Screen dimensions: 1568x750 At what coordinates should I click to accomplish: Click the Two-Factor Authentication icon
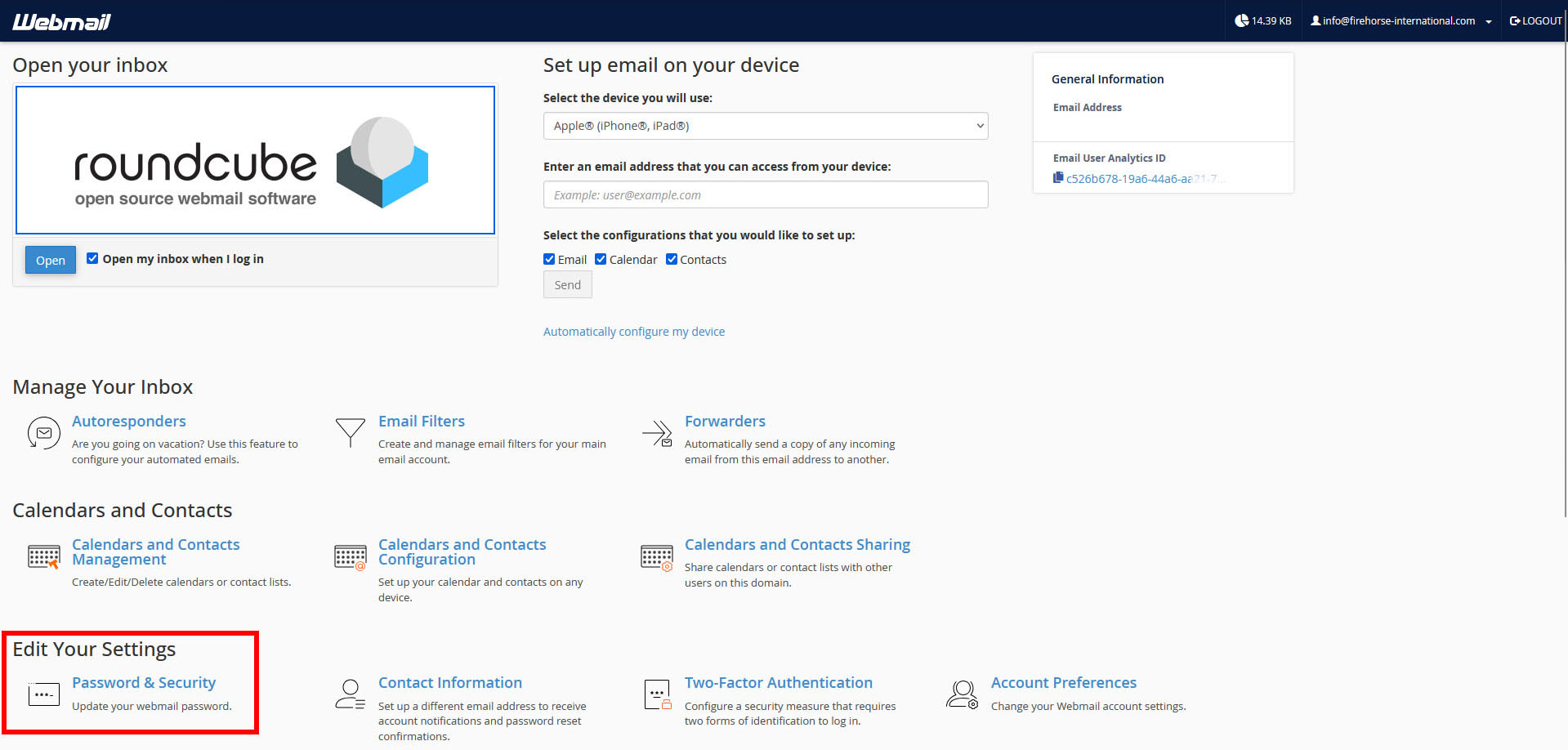point(657,694)
